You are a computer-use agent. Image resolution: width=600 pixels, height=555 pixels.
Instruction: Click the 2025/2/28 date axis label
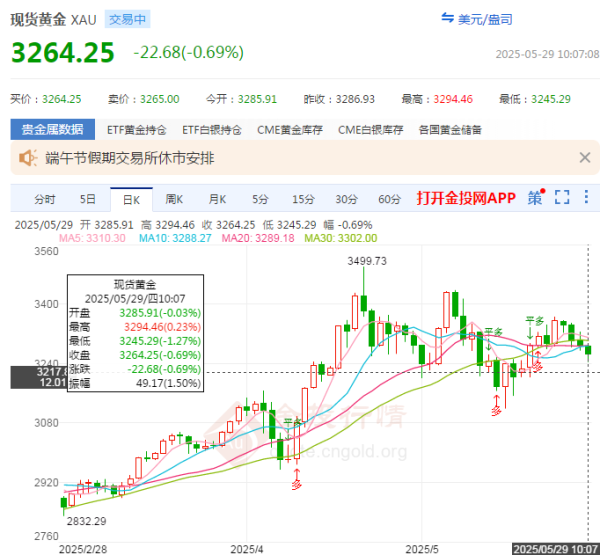tap(83, 549)
